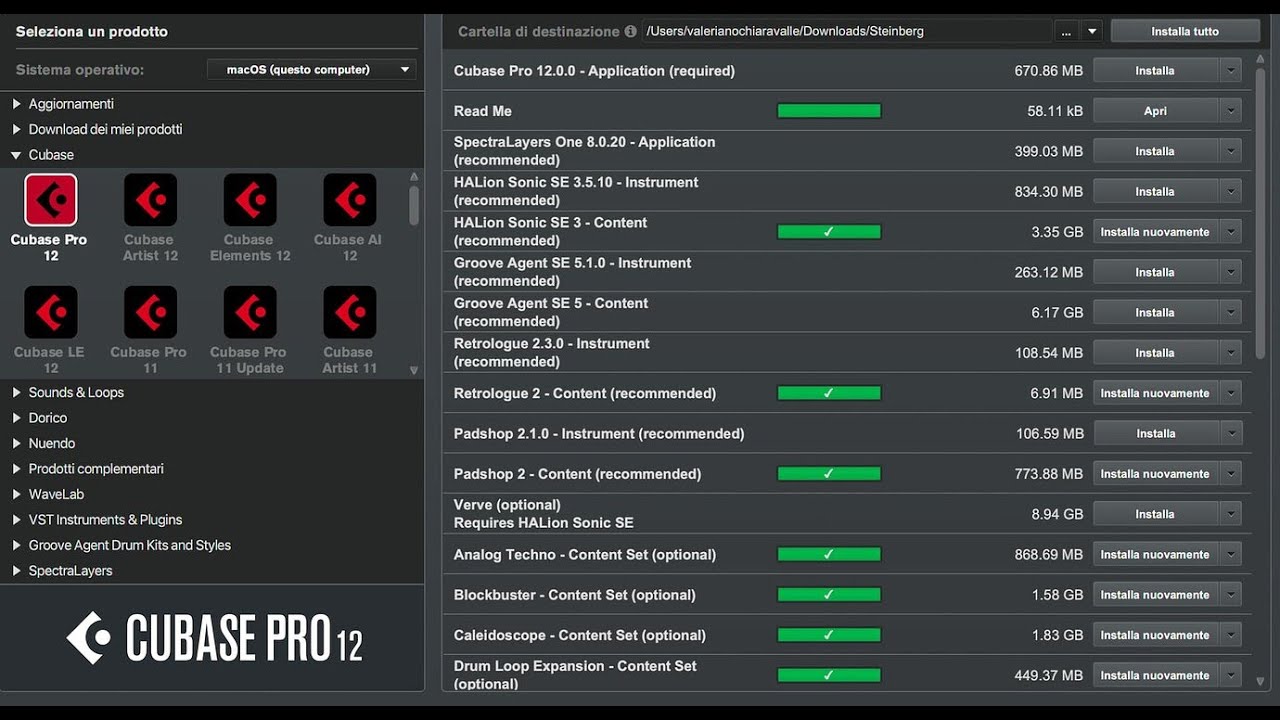
Task: Select the Cubase Pro 12 product icon
Action: click(50, 200)
